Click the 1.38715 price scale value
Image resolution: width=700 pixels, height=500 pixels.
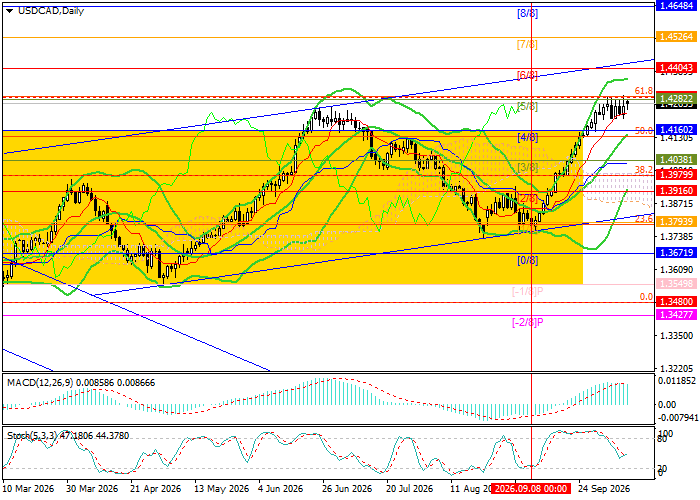point(676,203)
